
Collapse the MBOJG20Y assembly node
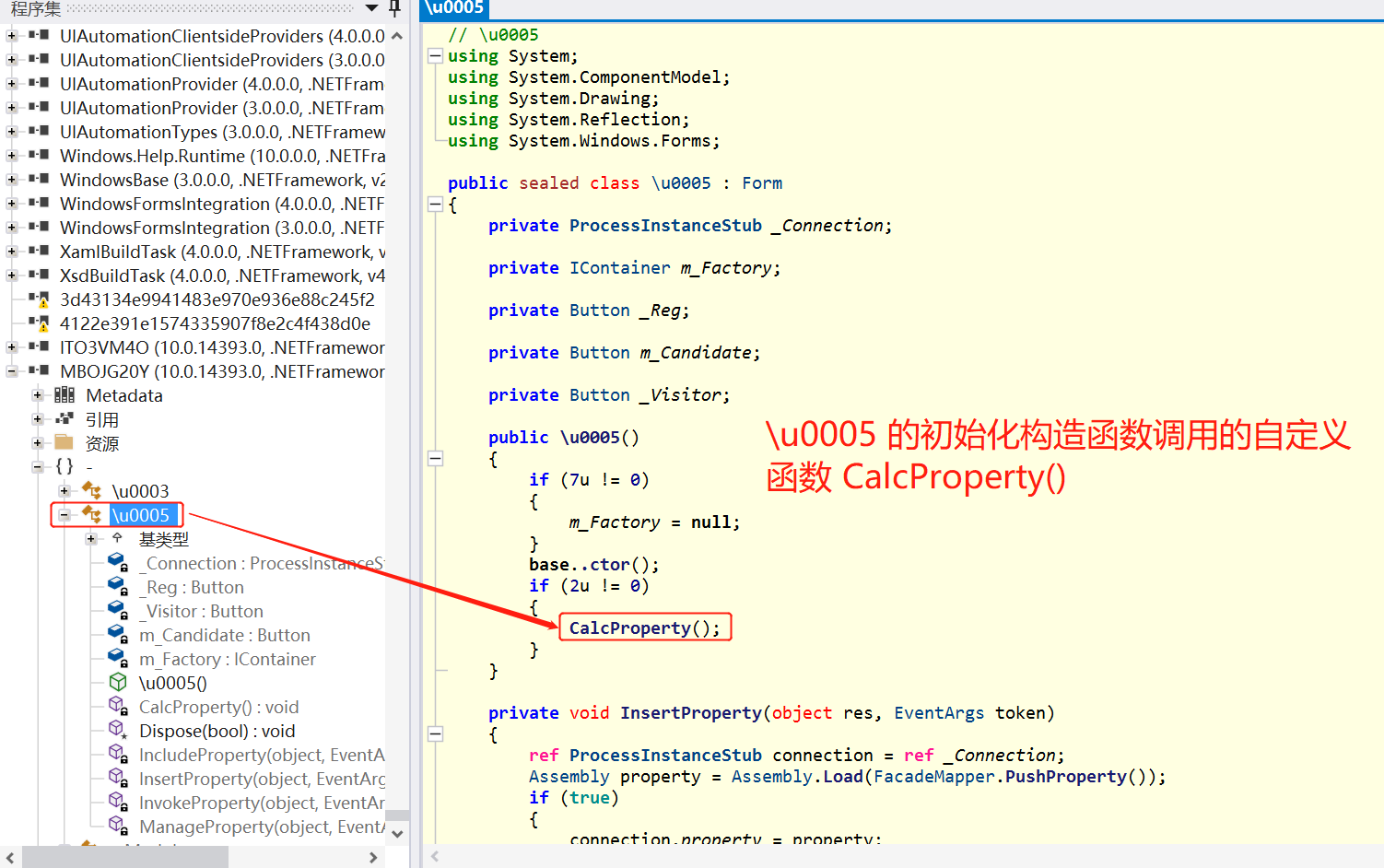[12, 371]
